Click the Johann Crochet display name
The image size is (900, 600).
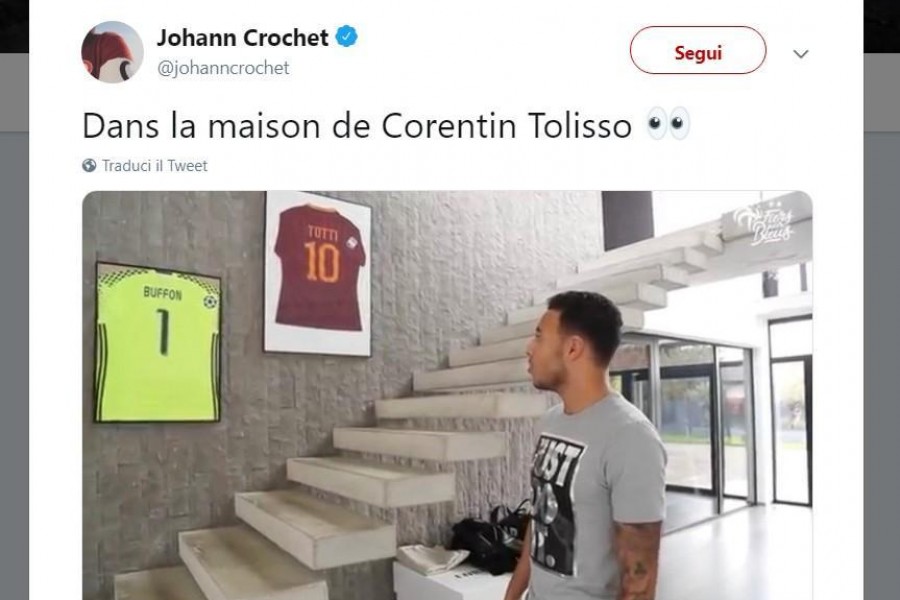243,38
